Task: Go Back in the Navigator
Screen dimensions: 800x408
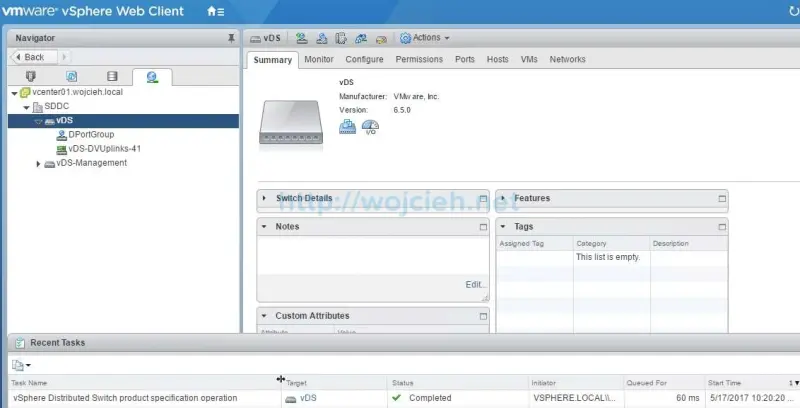Action: (x=34, y=57)
